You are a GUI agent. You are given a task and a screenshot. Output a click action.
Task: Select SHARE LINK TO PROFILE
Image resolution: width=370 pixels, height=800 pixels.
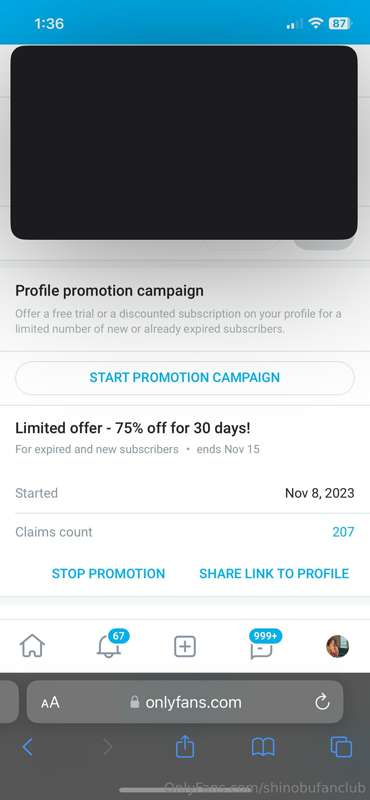tap(274, 573)
